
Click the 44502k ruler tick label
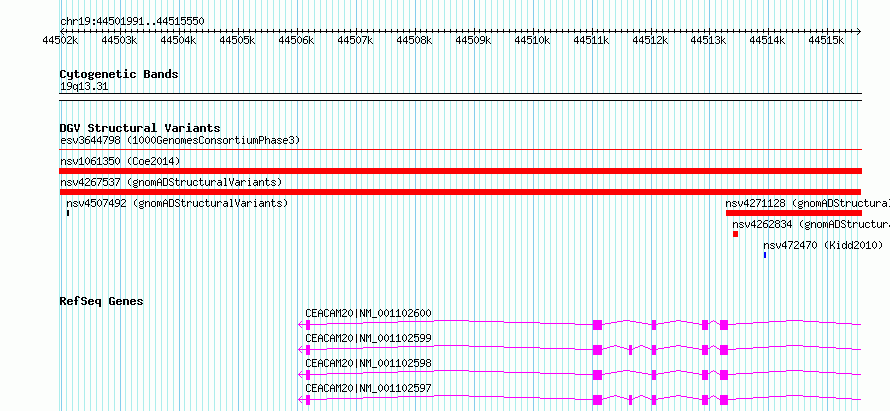60,41
